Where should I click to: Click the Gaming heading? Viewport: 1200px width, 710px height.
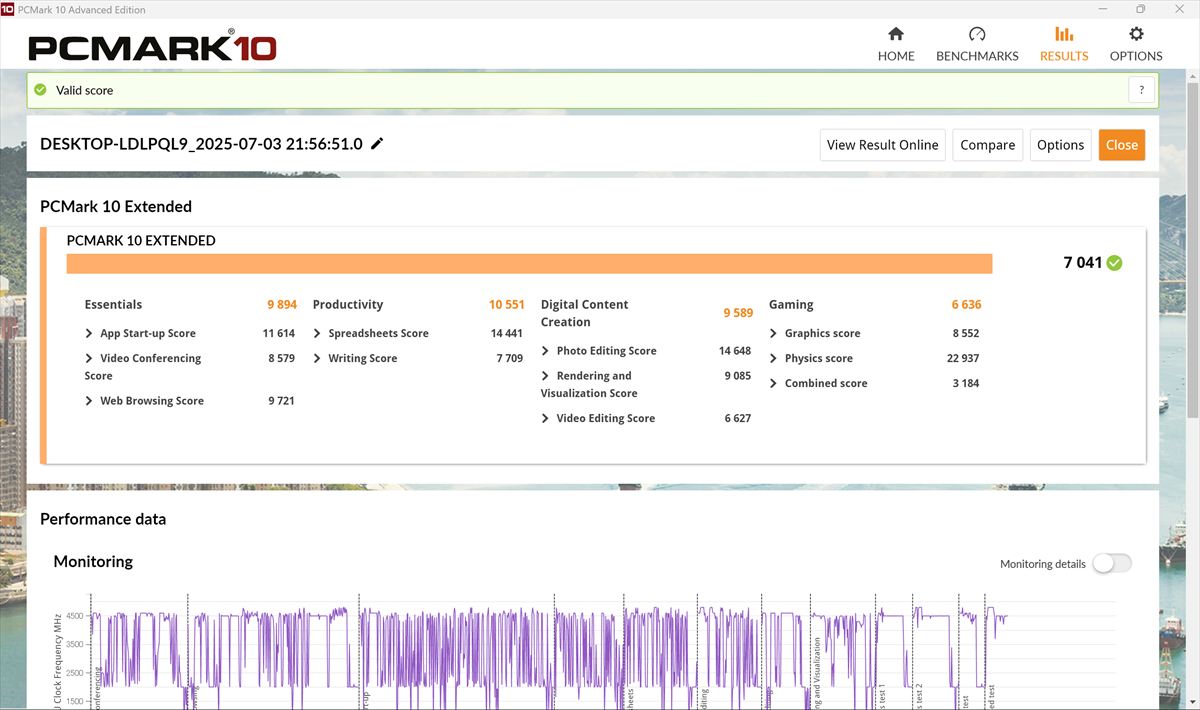pos(791,305)
